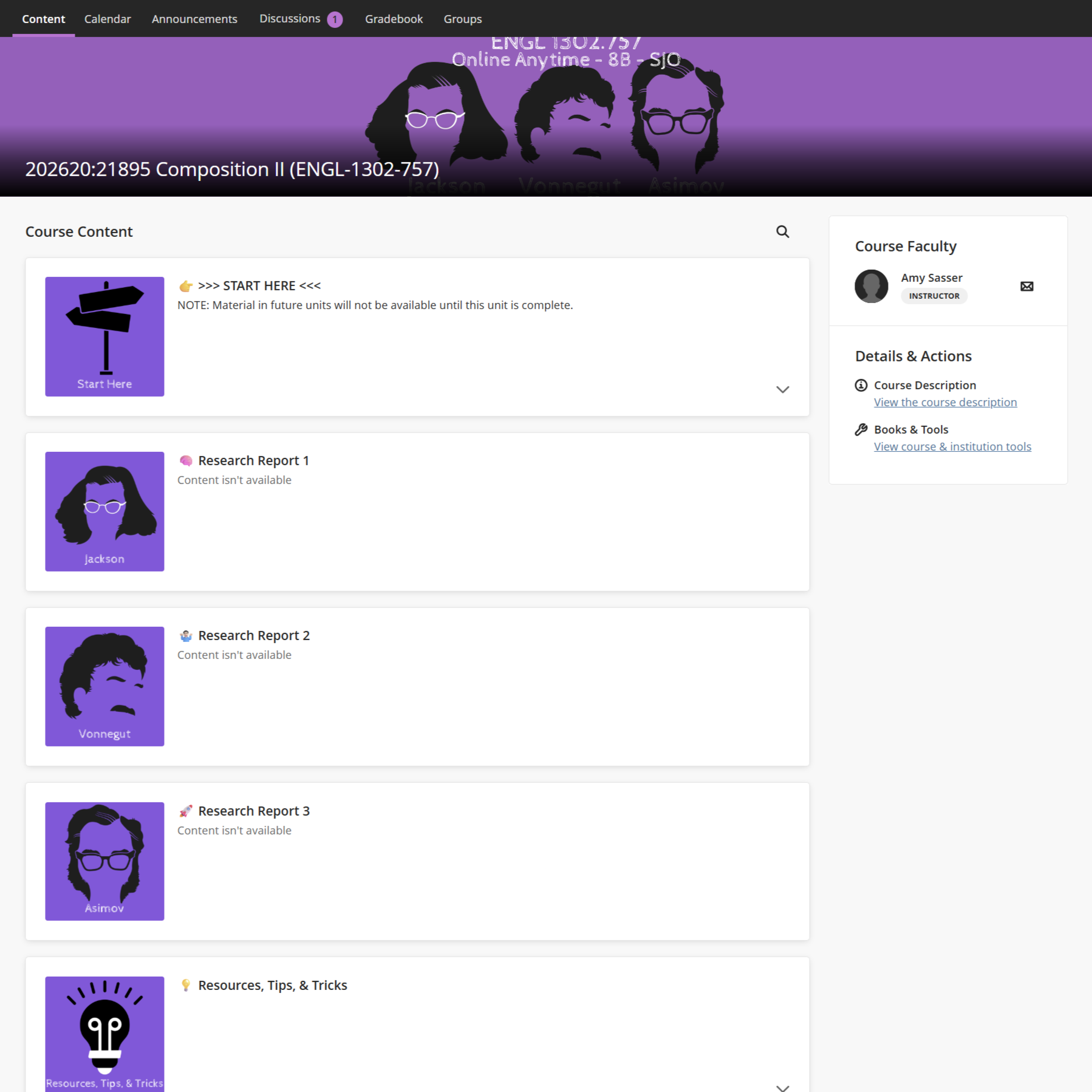Click the rocket emoji beside Research Report 3
Screen dimensions: 1092x1092
186,810
